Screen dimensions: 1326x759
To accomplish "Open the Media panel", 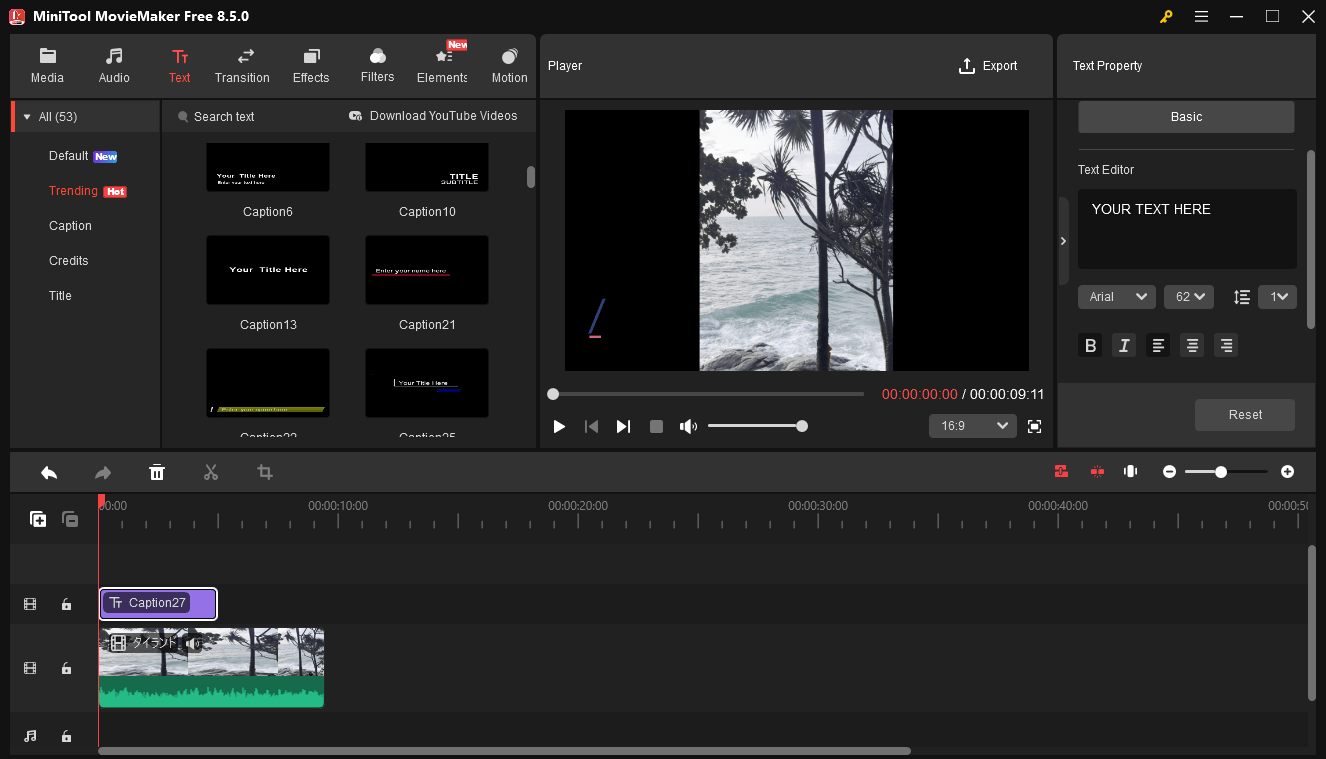I will (x=47, y=64).
